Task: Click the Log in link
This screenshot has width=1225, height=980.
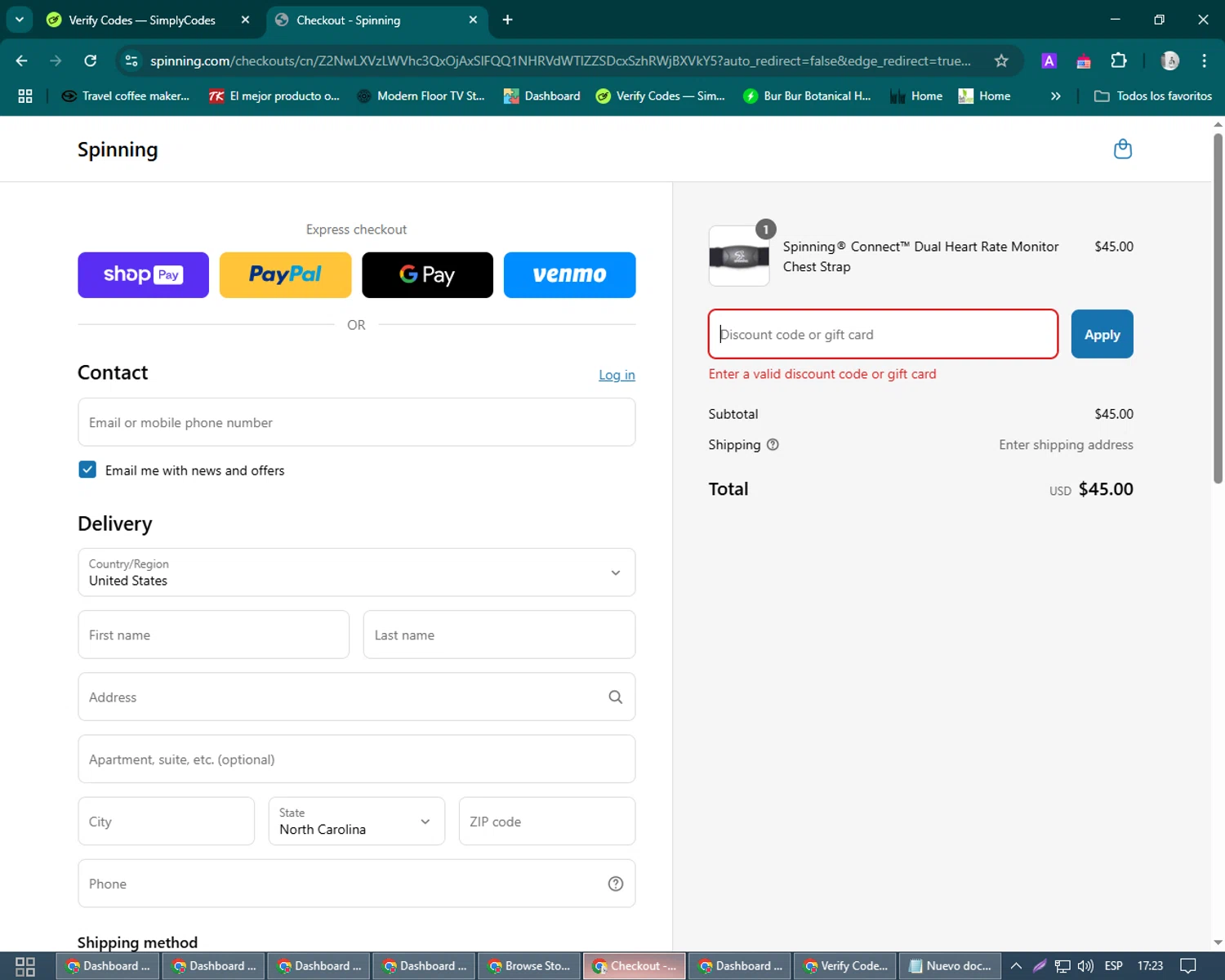Action: point(617,375)
